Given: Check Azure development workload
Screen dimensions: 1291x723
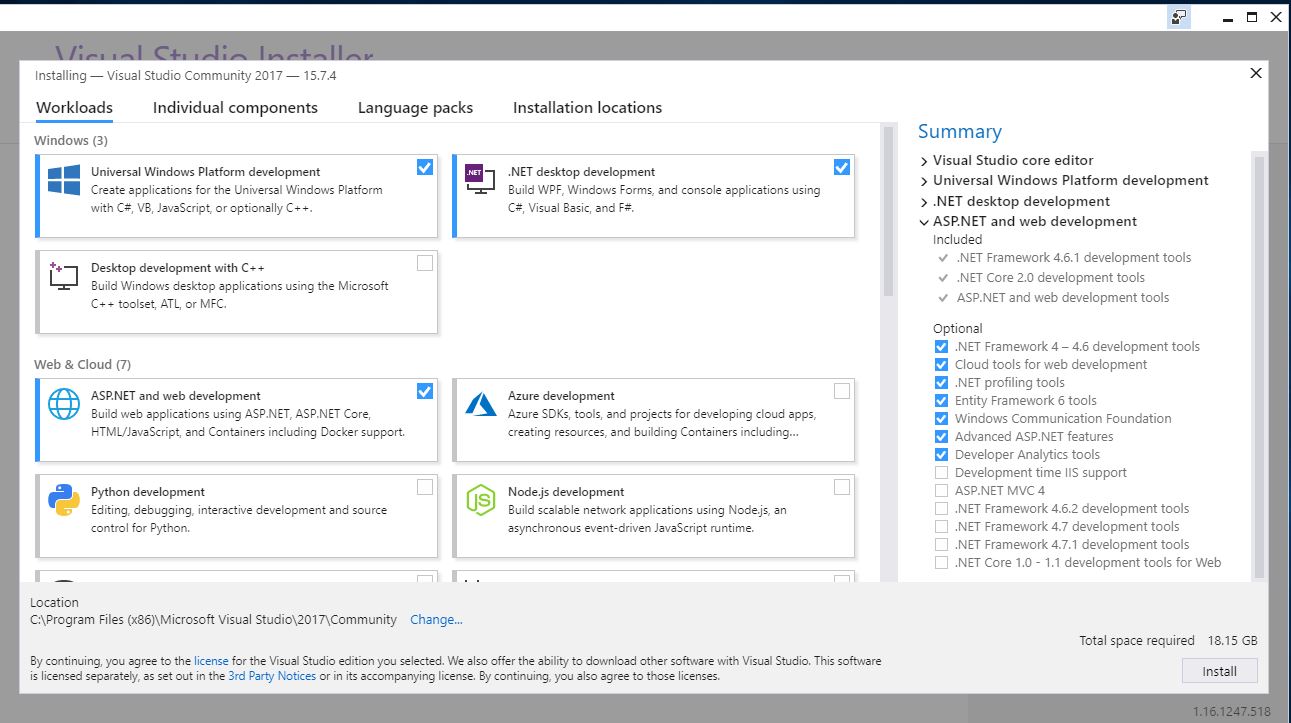Looking at the screenshot, I should [x=842, y=391].
